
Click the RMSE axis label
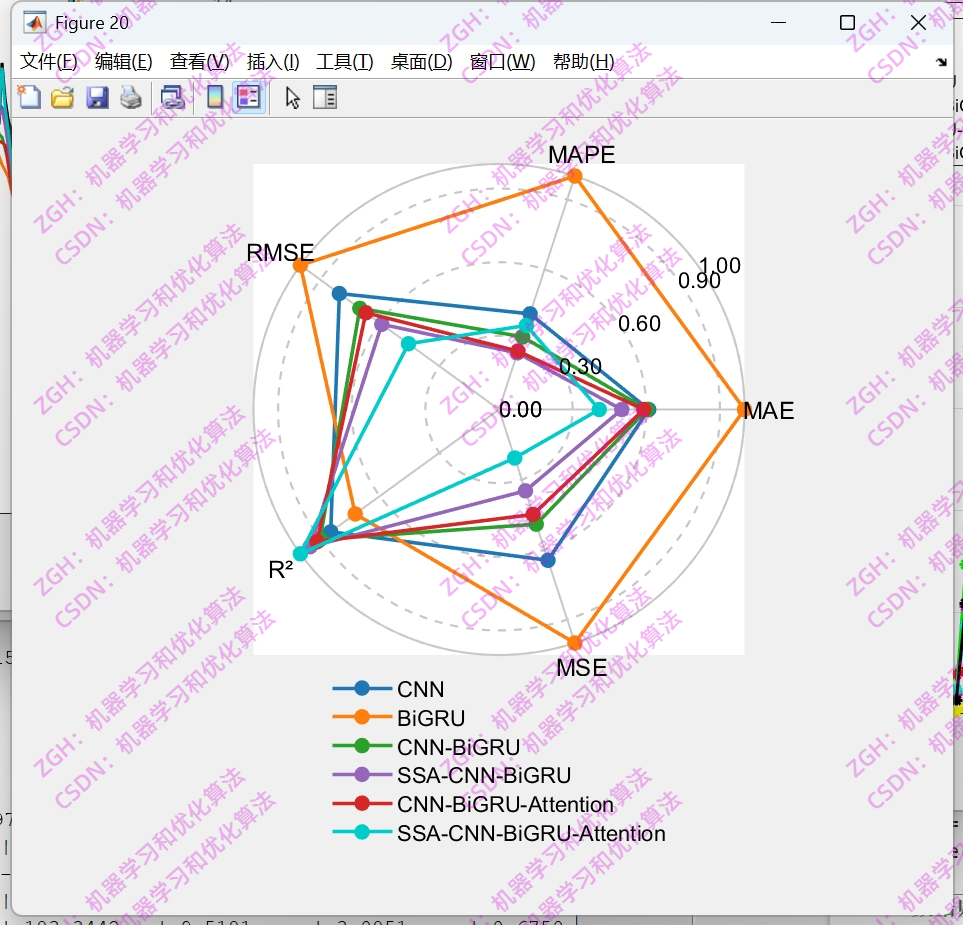click(x=280, y=252)
